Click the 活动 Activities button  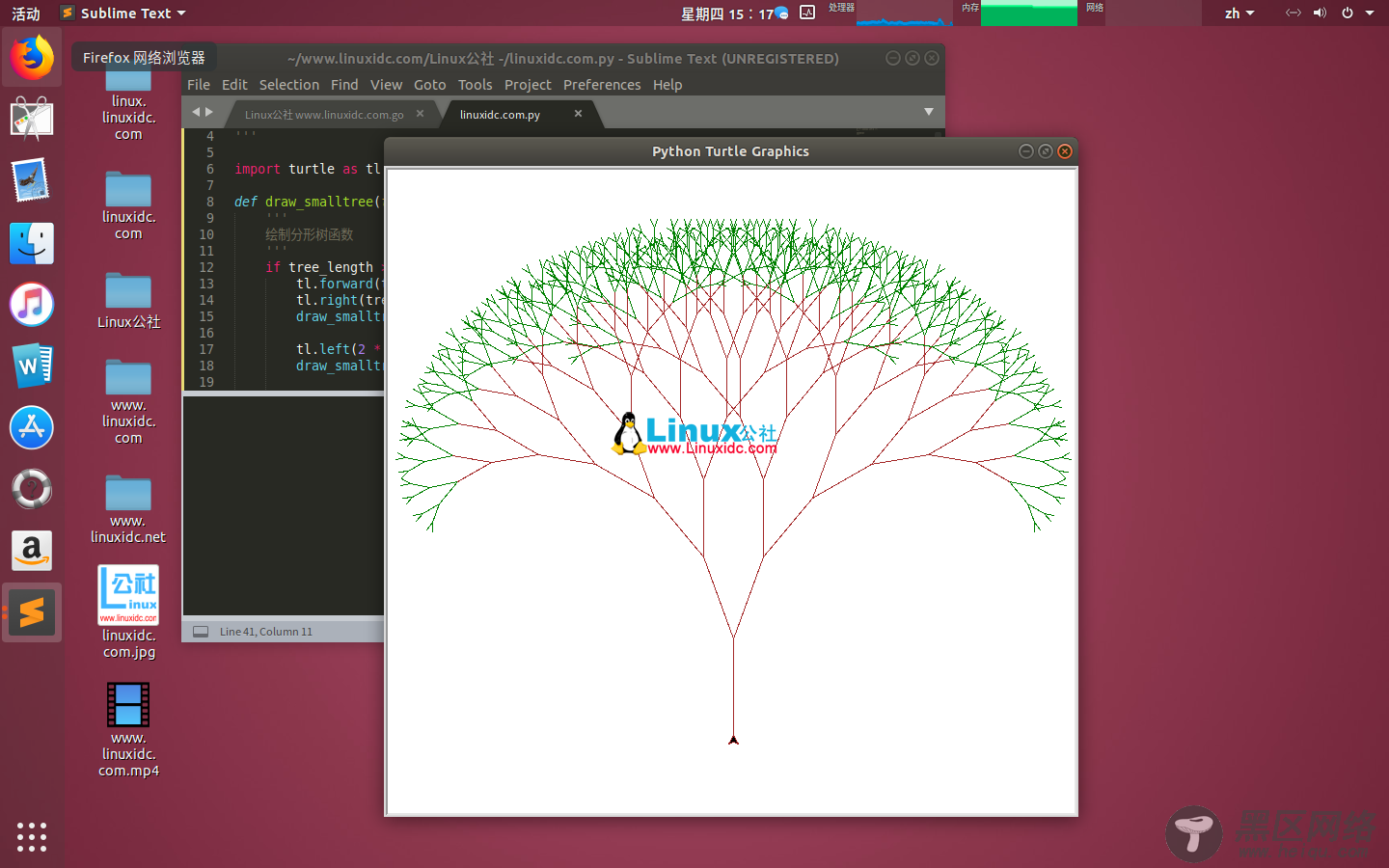(26, 14)
